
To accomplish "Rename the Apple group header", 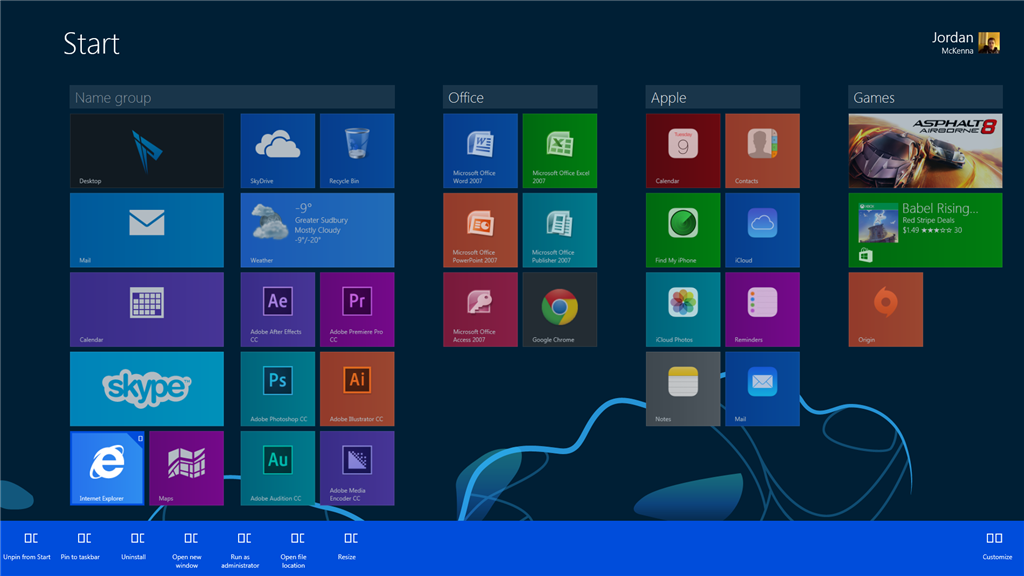I will [723, 97].
